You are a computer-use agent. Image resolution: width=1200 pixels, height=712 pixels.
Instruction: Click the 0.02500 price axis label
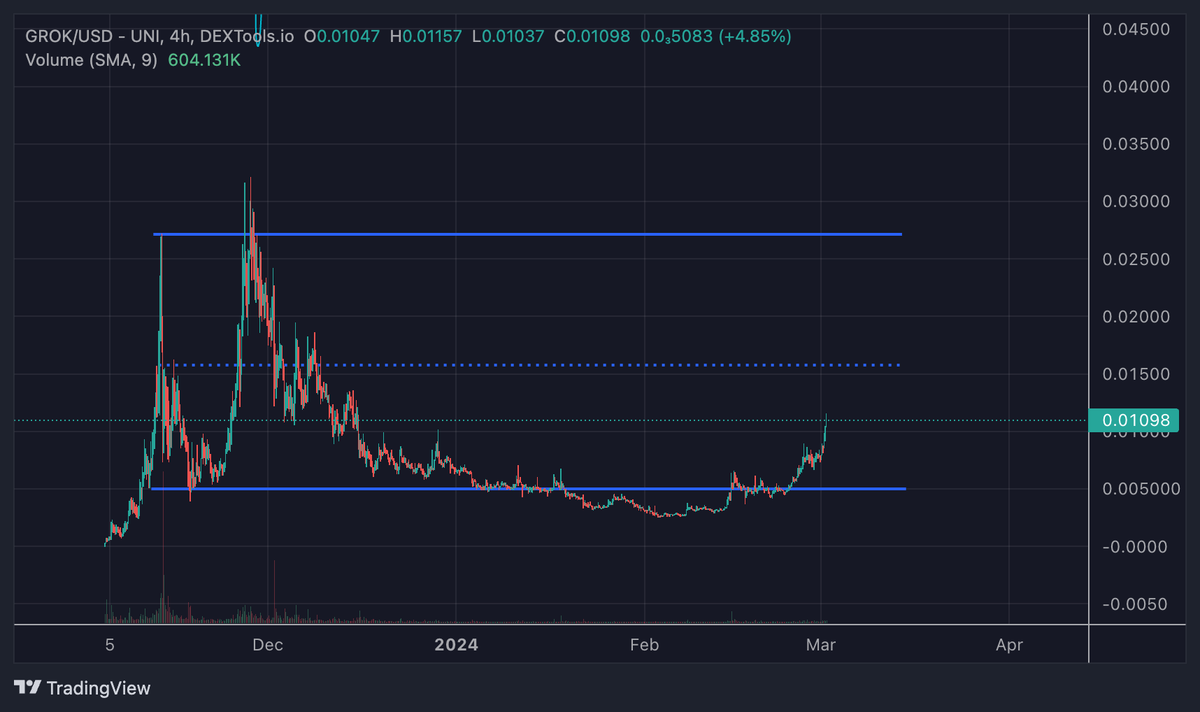(x=1134, y=259)
